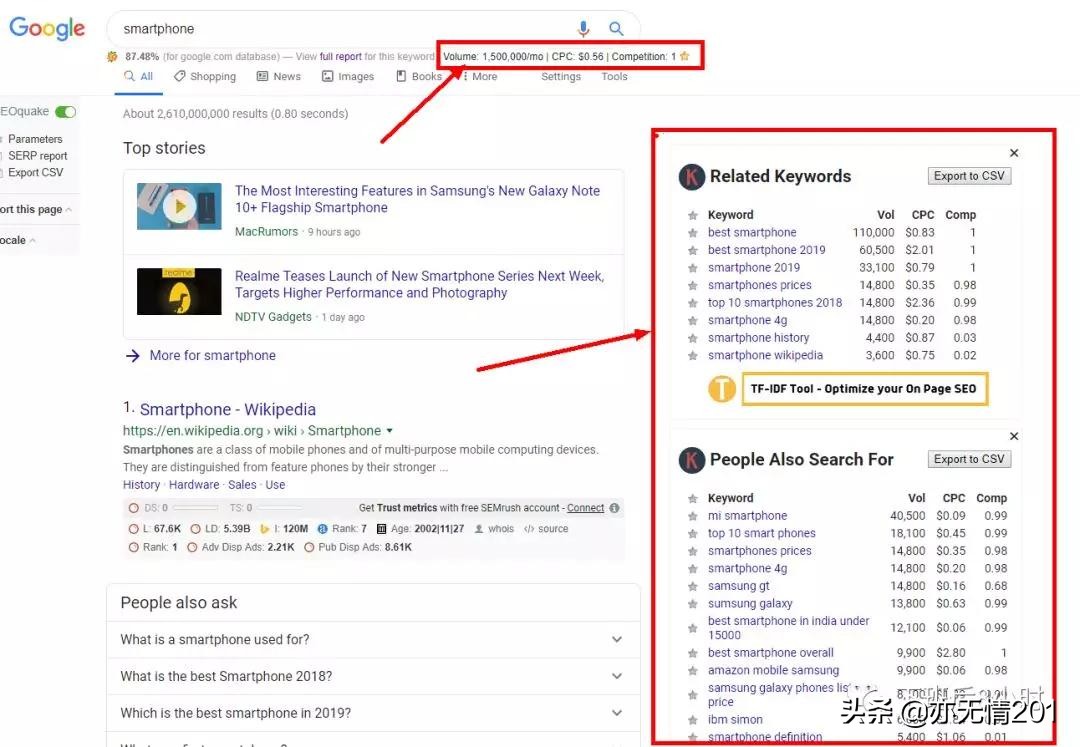
Task: Switch to the News tab
Action: pos(279,76)
